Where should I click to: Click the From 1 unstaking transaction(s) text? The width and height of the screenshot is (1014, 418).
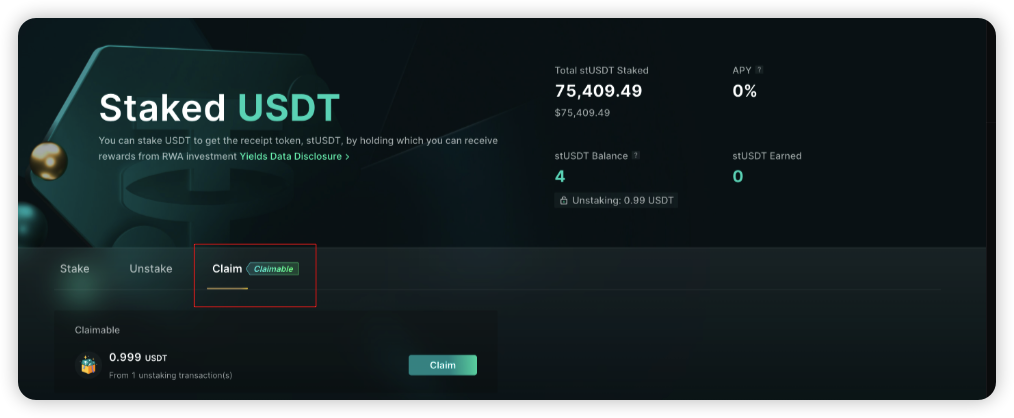(170, 375)
